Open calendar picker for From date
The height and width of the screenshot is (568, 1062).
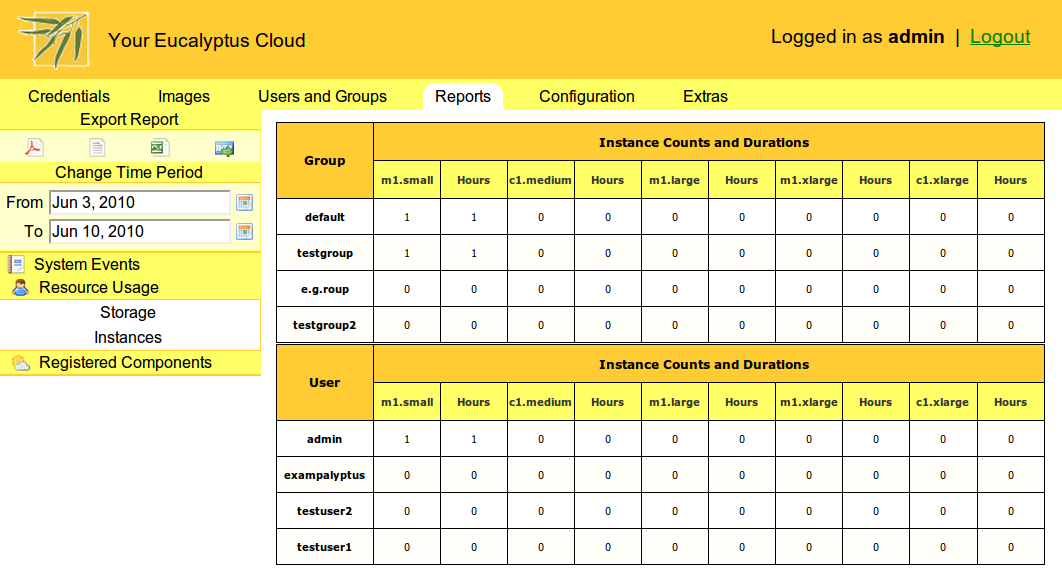click(x=245, y=202)
